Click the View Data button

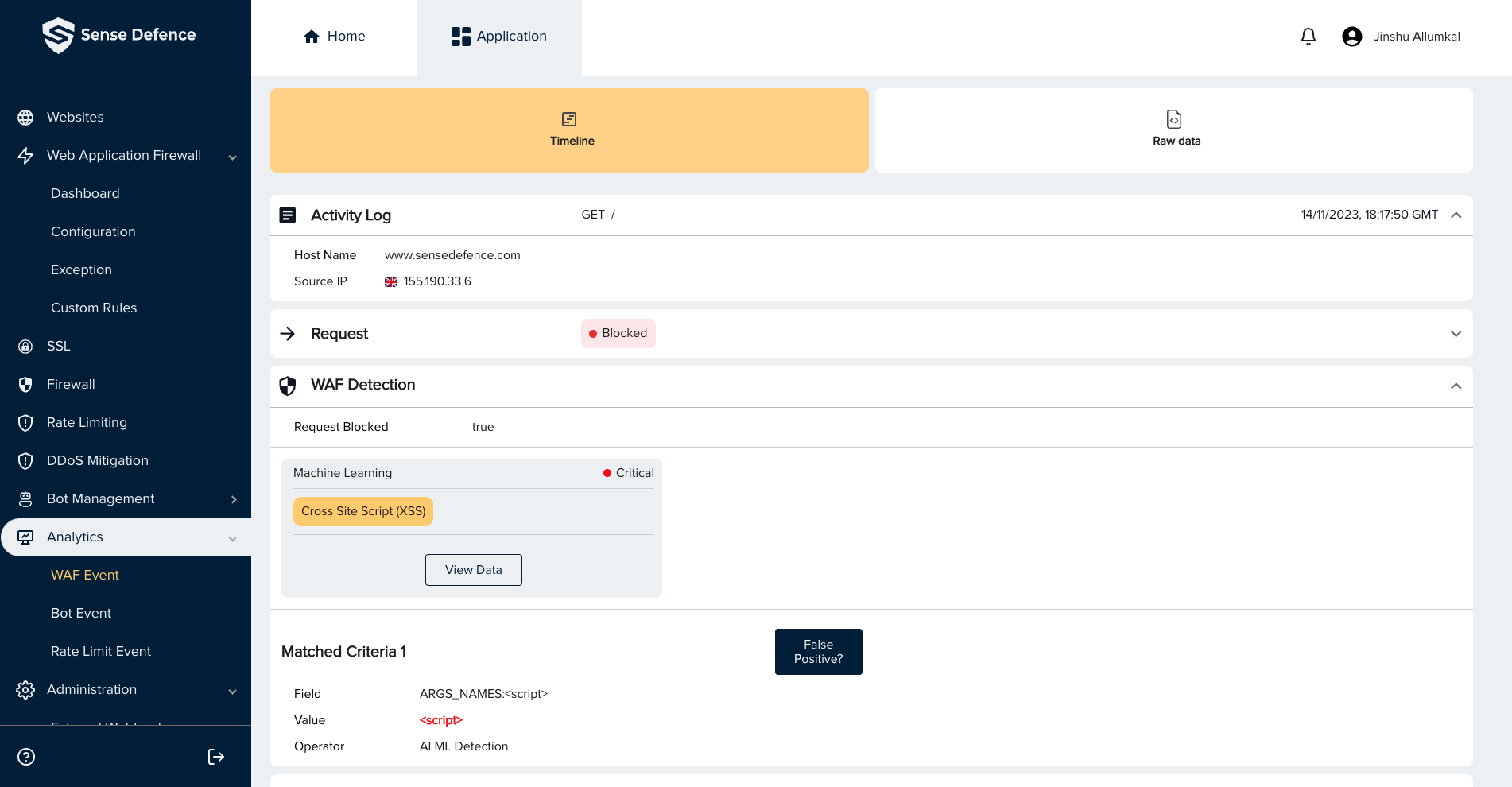[473, 570]
